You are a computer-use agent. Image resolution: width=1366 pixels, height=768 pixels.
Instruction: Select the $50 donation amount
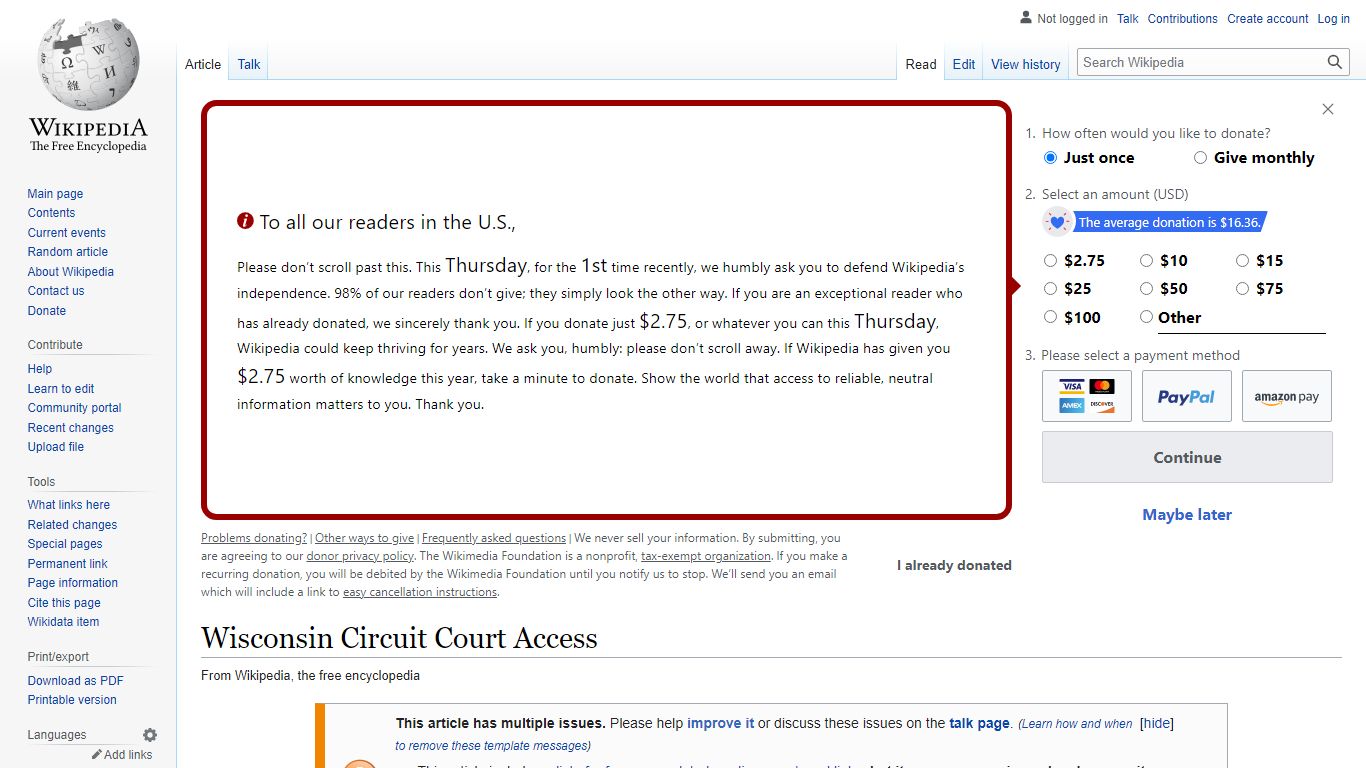[x=1146, y=289]
